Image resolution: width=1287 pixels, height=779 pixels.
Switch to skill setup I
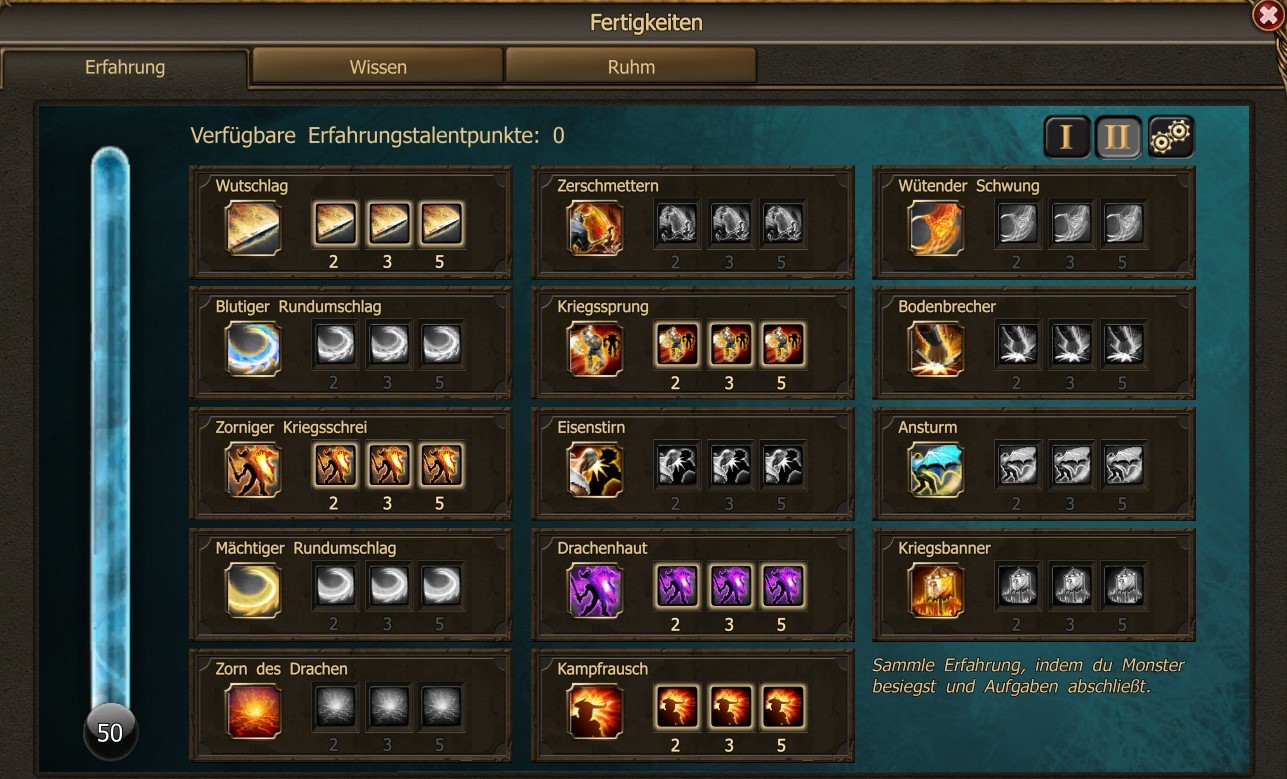point(1067,137)
